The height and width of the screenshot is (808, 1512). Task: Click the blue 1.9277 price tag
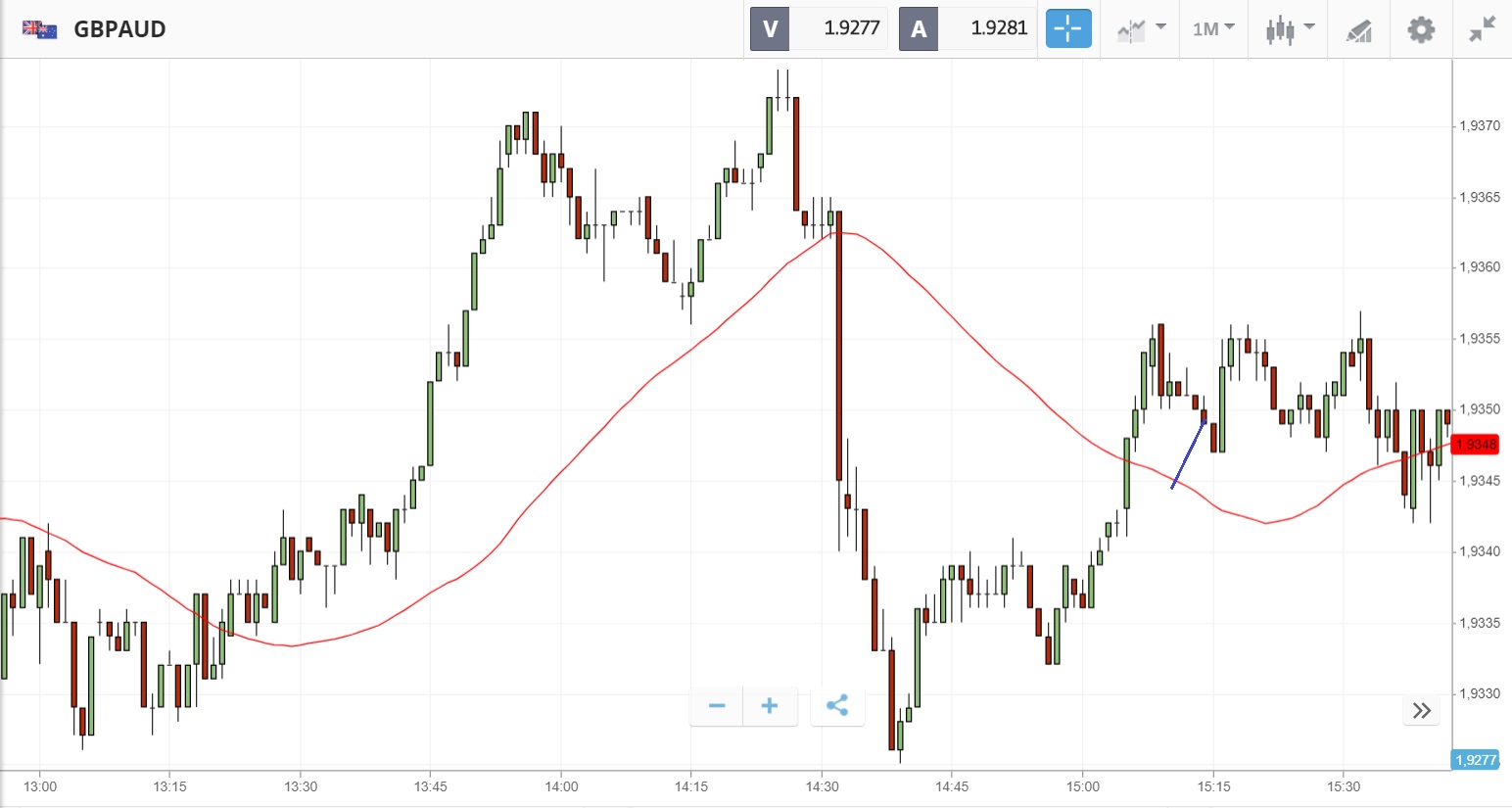click(x=1475, y=760)
